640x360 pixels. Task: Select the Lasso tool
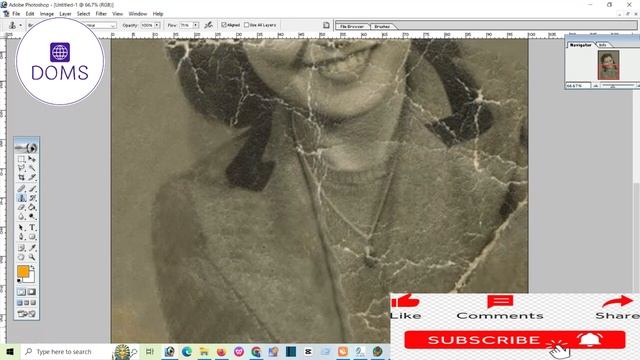click(x=21, y=168)
